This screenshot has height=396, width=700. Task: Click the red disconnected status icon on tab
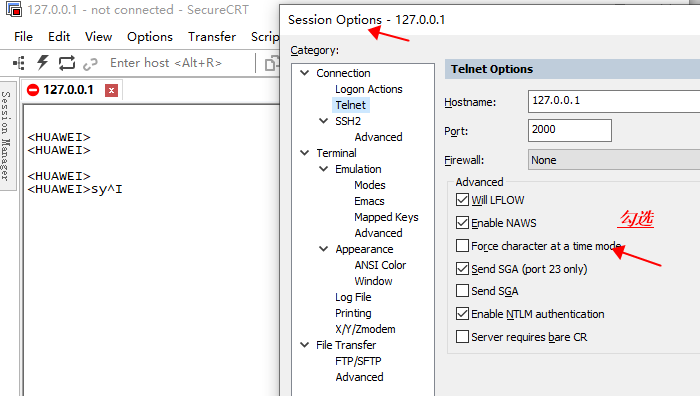coord(33,90)
